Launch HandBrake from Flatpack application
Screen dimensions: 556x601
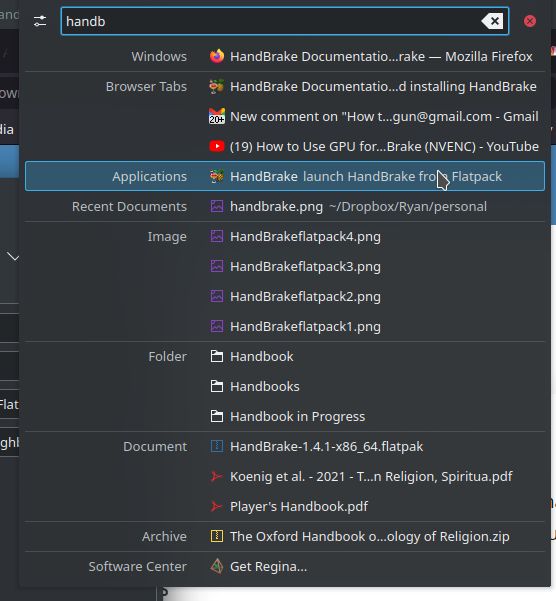coord(285,176)
